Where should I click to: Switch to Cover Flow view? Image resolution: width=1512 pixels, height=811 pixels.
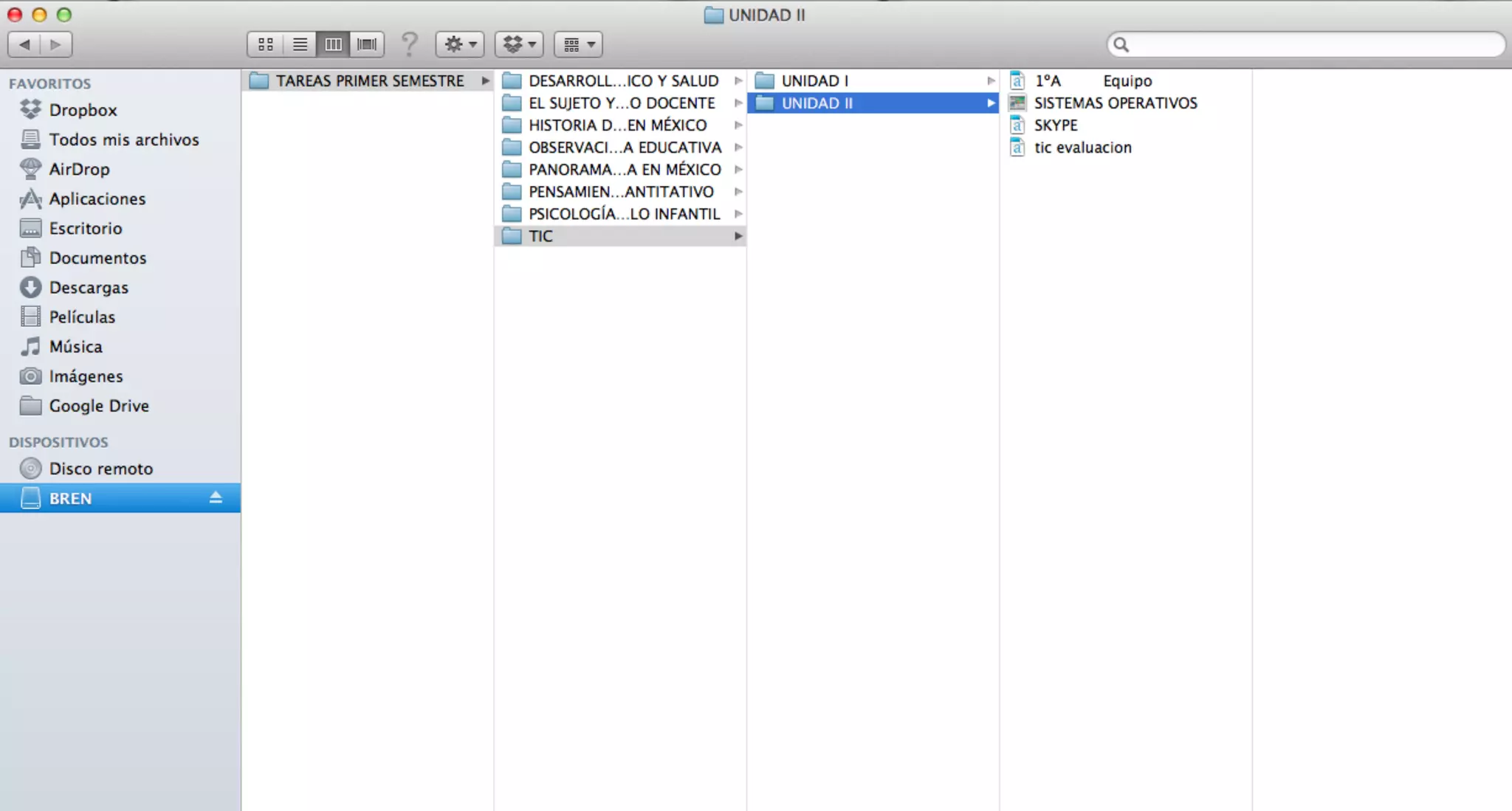coord(367,45)
